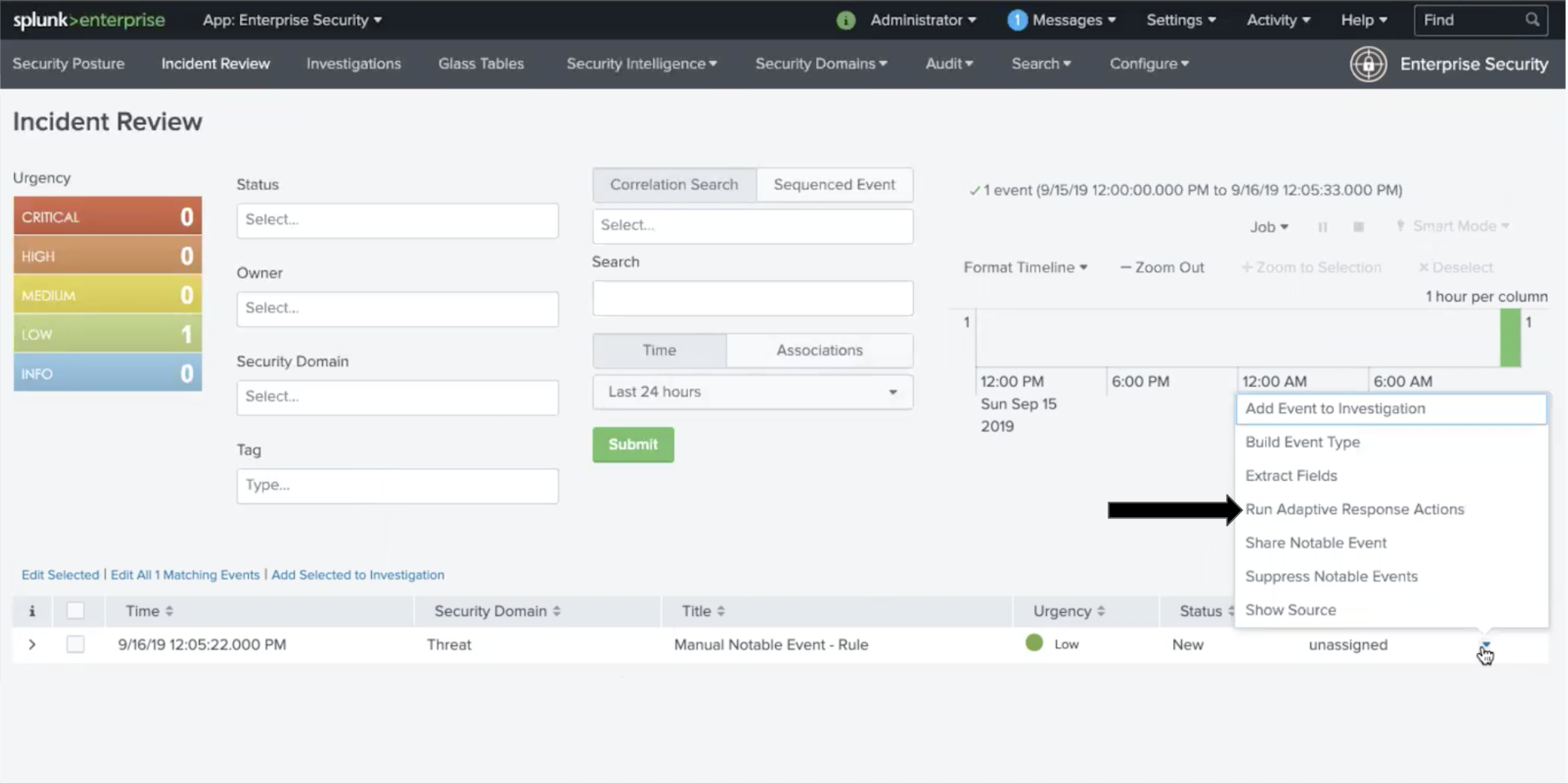Open the Security Domains menu
This screenshot has width=1568, height=783.
820,64
